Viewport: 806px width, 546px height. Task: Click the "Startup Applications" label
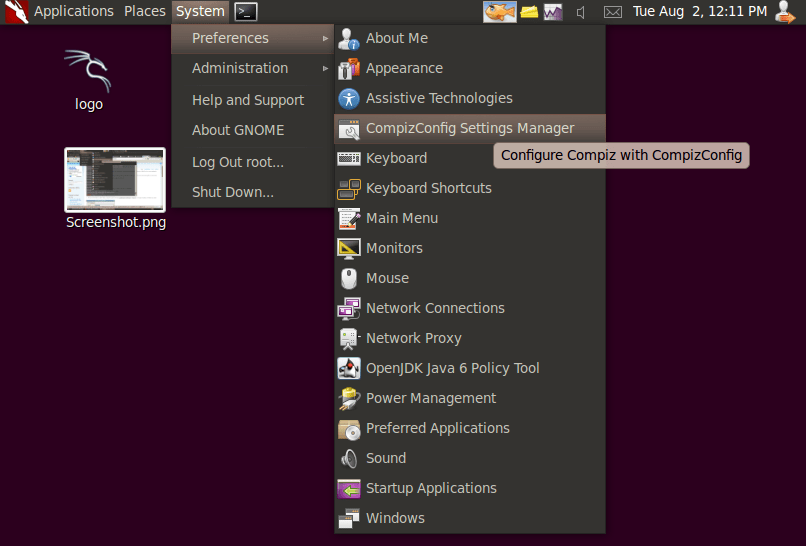[431, 488]
